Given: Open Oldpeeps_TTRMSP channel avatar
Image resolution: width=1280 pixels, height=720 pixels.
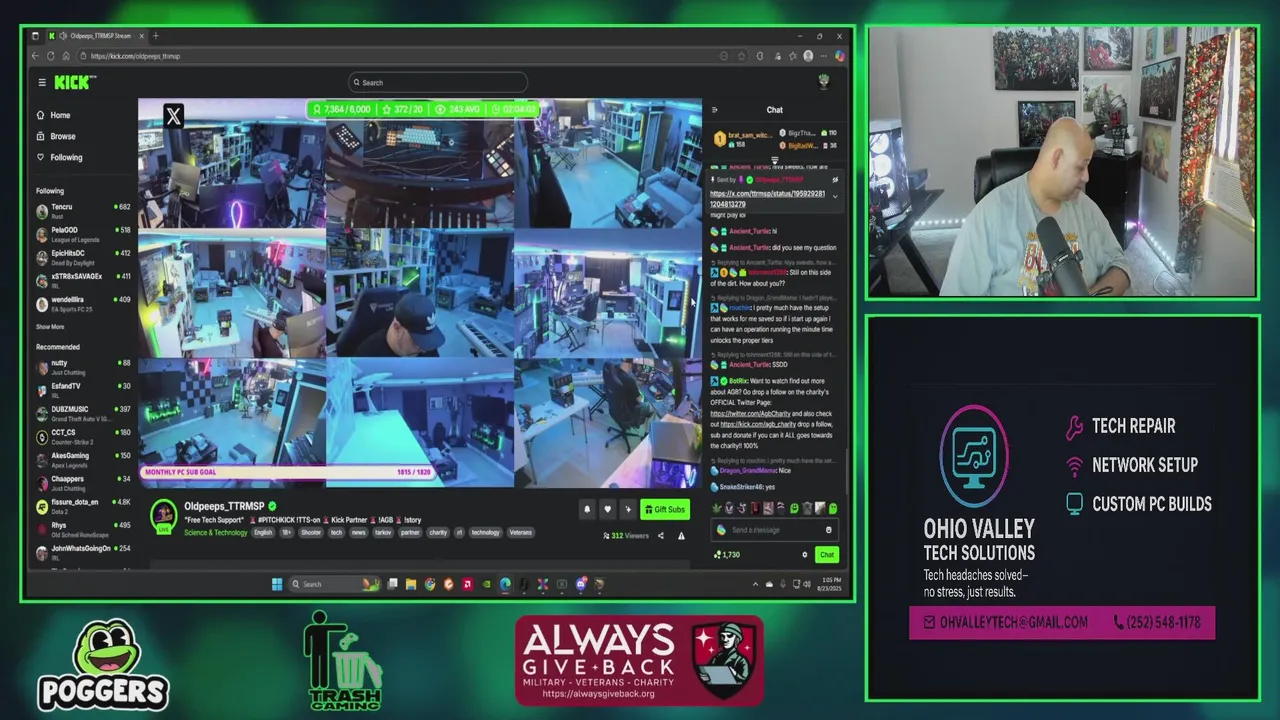Looking at the screenshot, I should click(163, 515).
